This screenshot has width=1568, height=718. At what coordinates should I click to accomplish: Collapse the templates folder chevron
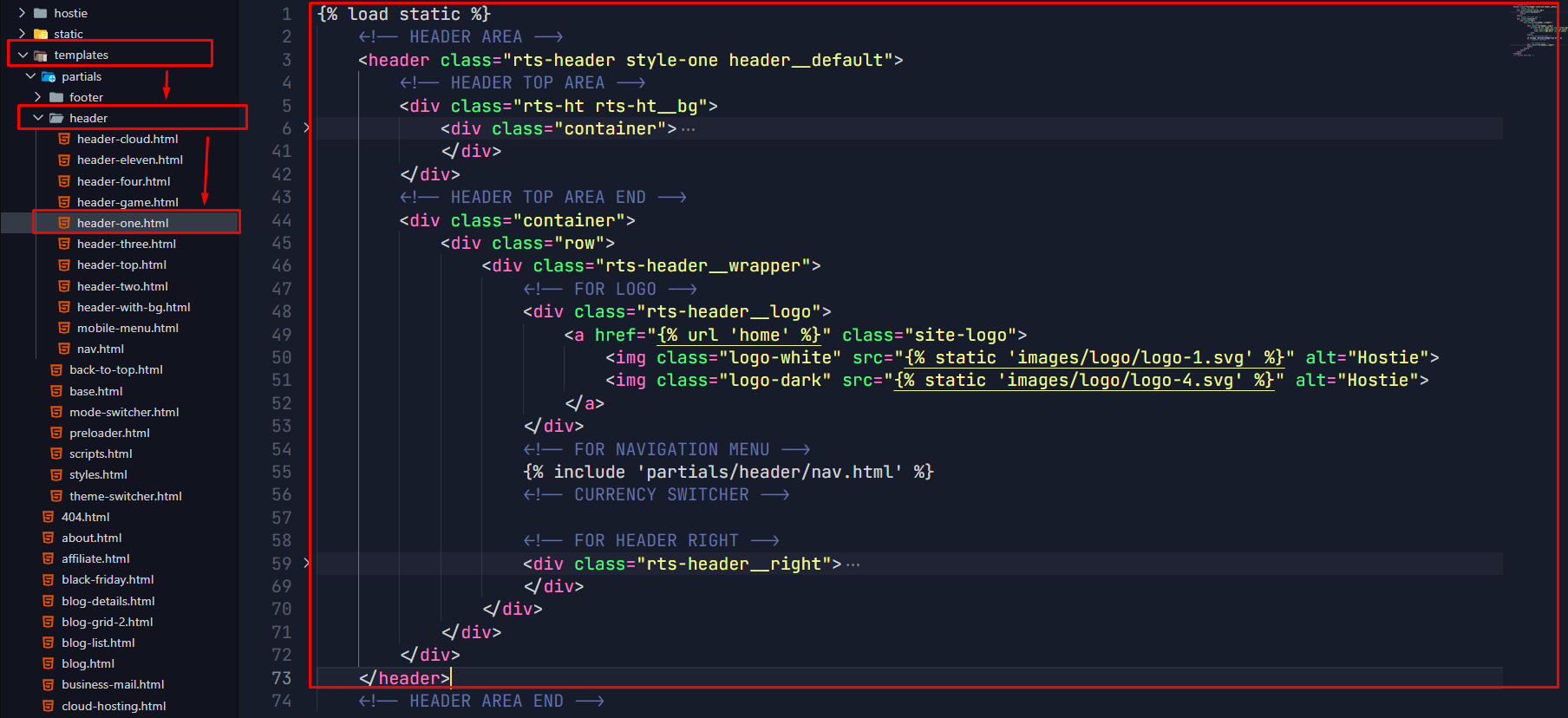[x=23, y=55]
